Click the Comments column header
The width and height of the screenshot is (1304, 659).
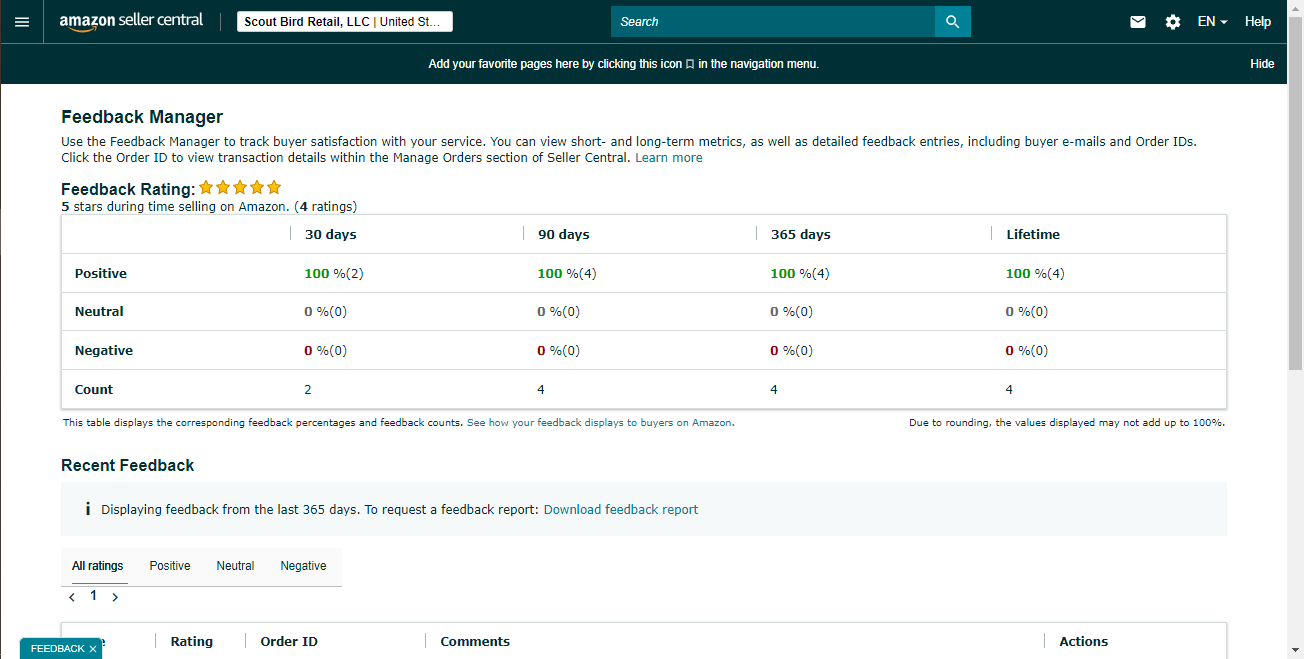coord(475,641)
